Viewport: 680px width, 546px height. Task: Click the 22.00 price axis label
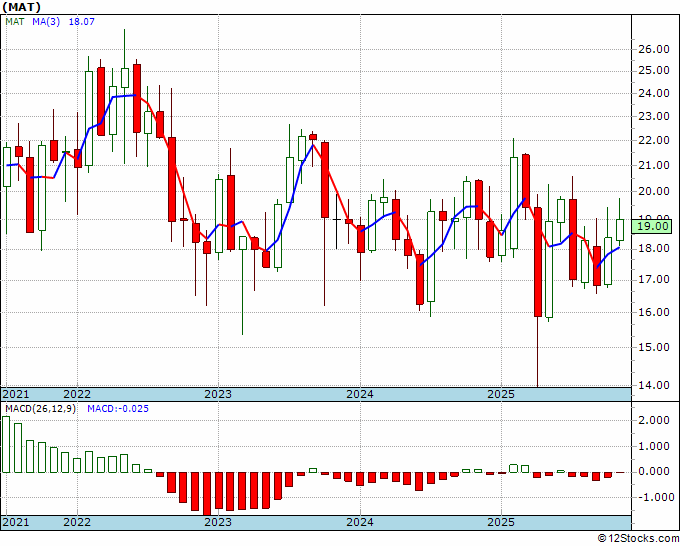[654, 141]
